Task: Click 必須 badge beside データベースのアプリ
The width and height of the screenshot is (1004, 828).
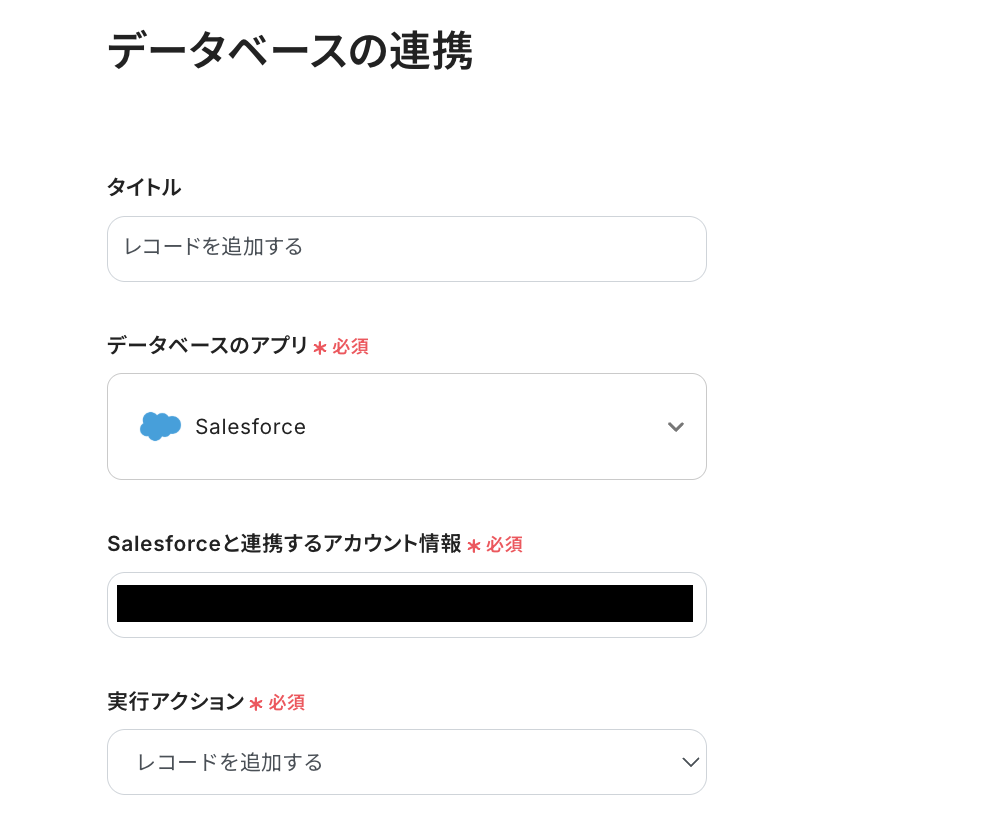Action: point(350,347)
